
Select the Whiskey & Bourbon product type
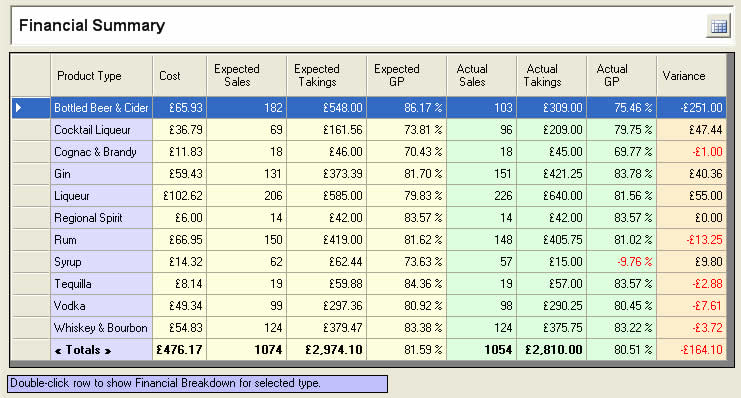102,328
